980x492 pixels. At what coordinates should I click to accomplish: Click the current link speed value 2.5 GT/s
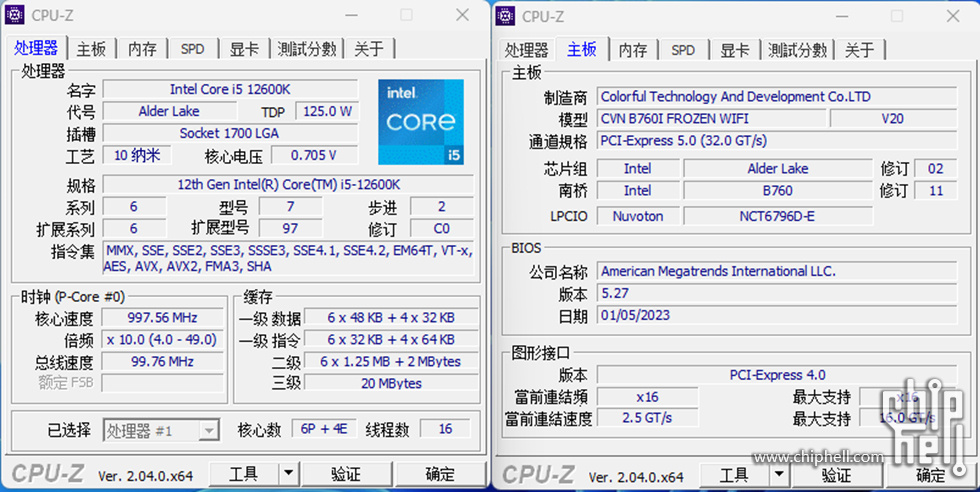(x=648, y=418)
